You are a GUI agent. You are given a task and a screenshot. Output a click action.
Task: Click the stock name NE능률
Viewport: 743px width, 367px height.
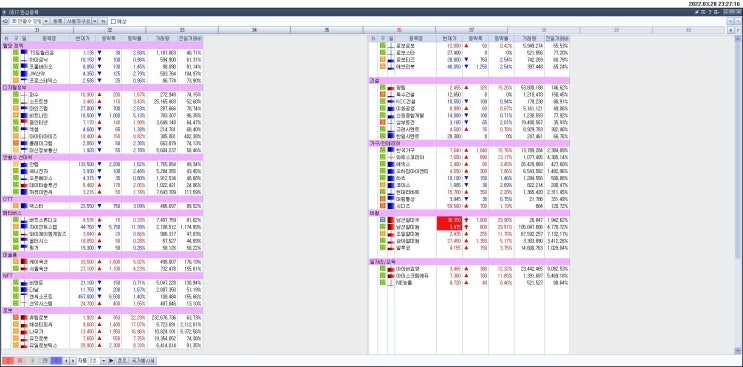pos(403,282)
